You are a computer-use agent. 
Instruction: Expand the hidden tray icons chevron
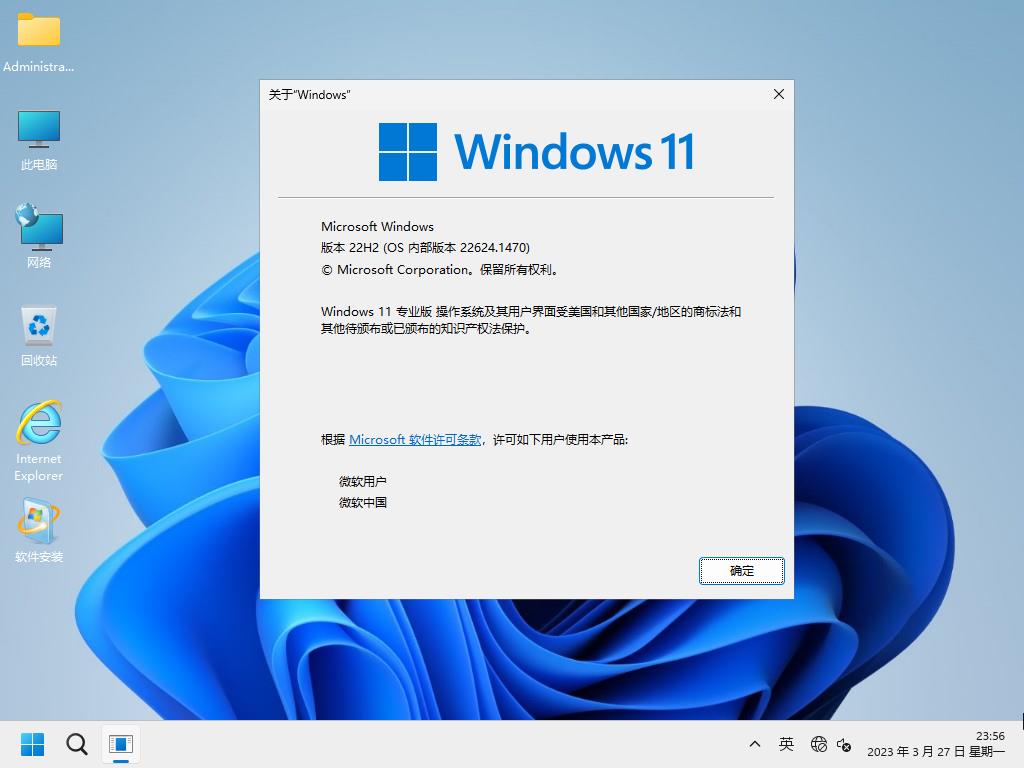[x=755, y=744]
